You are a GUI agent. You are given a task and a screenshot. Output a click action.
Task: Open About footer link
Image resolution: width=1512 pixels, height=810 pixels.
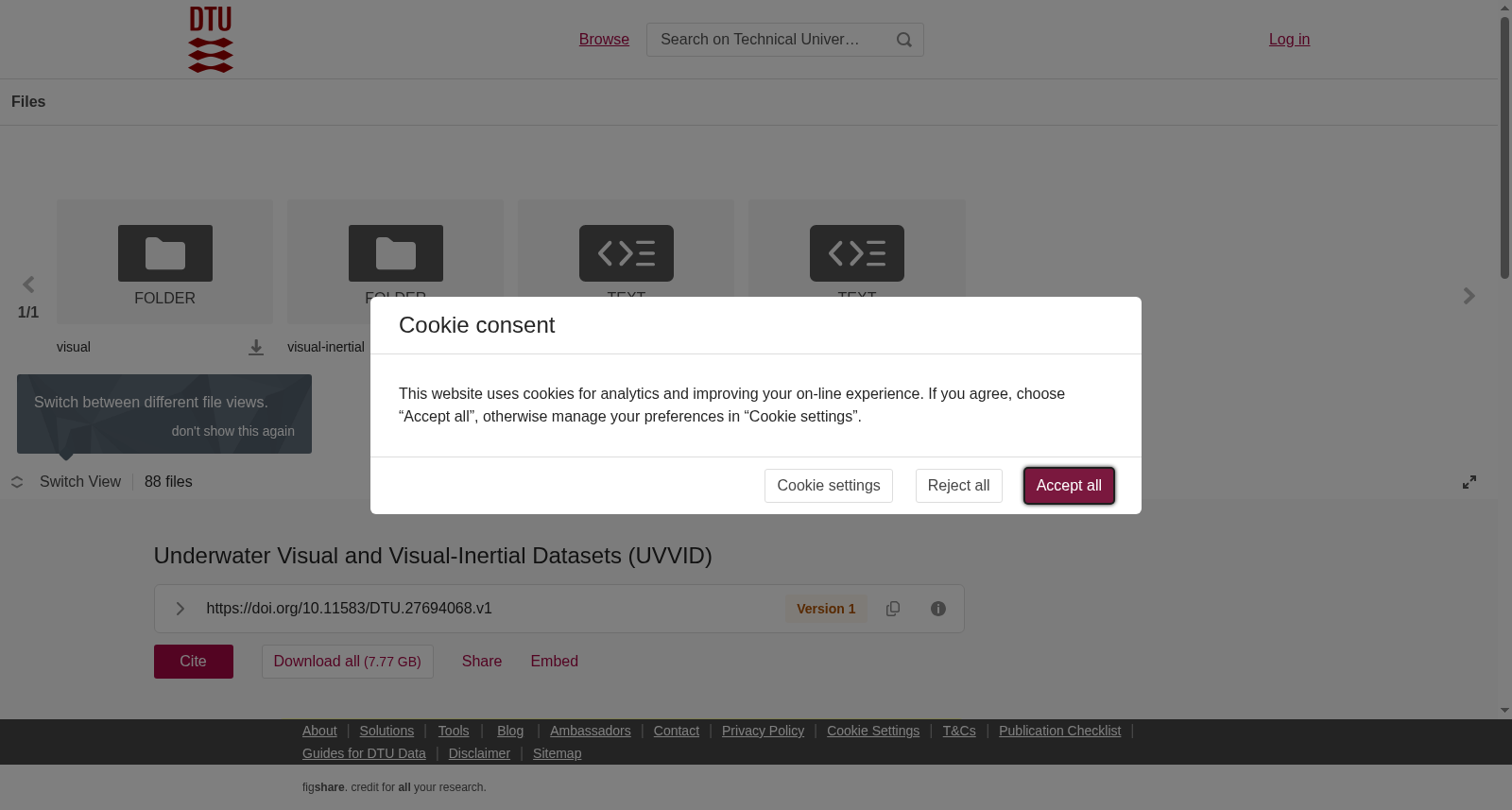(319, 731)
